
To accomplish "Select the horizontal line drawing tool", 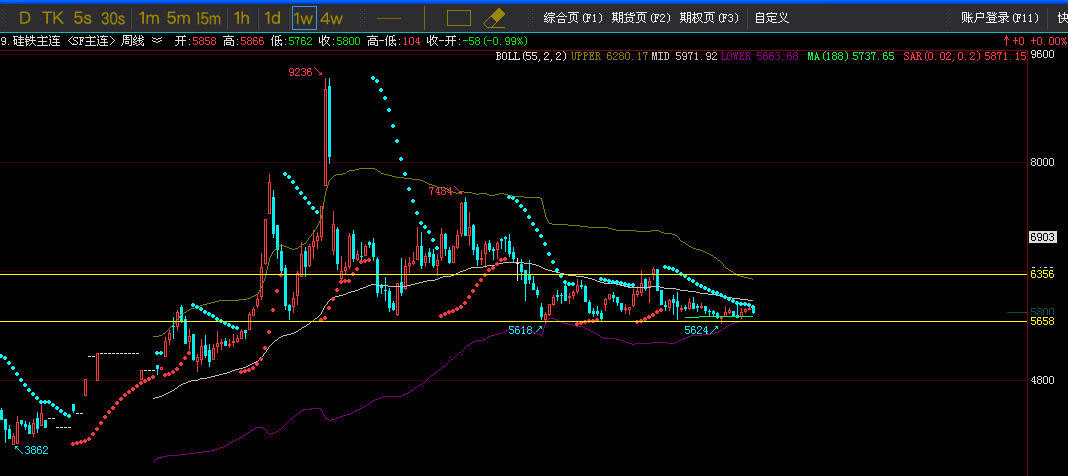I will tap(389, 18).
